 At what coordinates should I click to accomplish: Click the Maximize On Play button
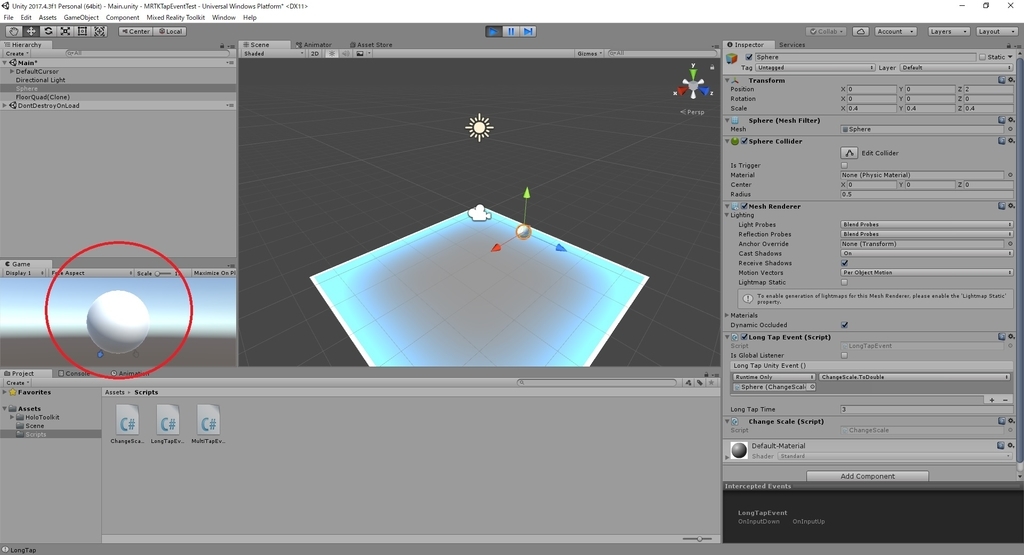tap(213, 273)
